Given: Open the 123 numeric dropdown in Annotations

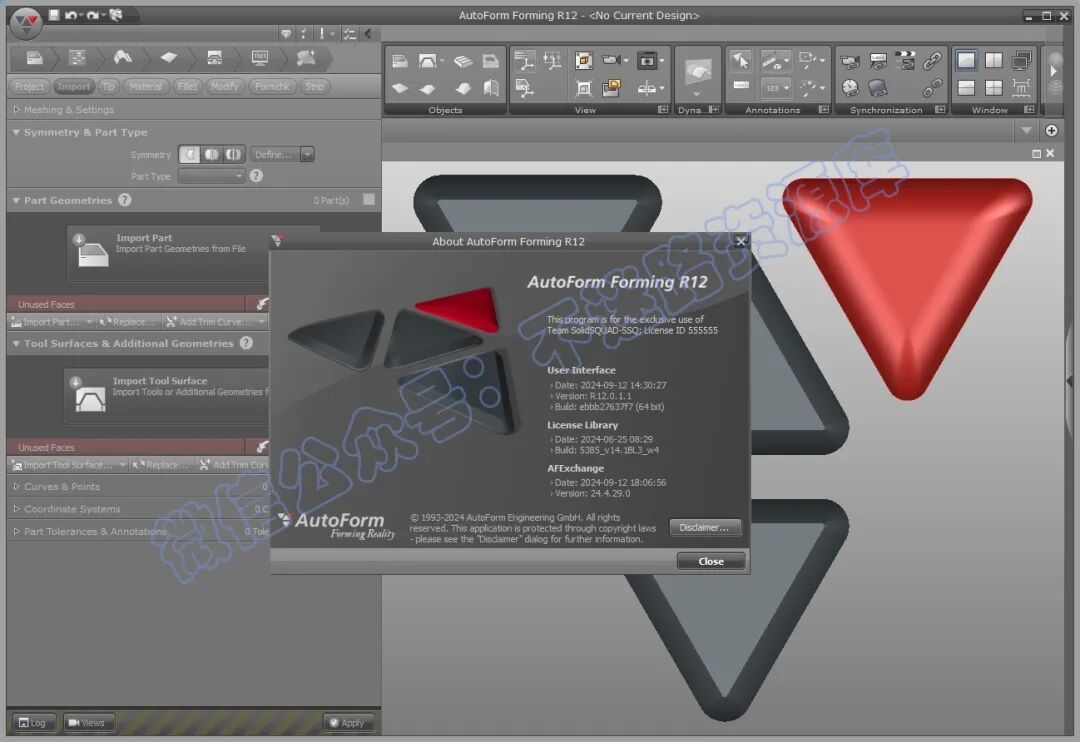Looking at the screenshot, I should (776, 87).
